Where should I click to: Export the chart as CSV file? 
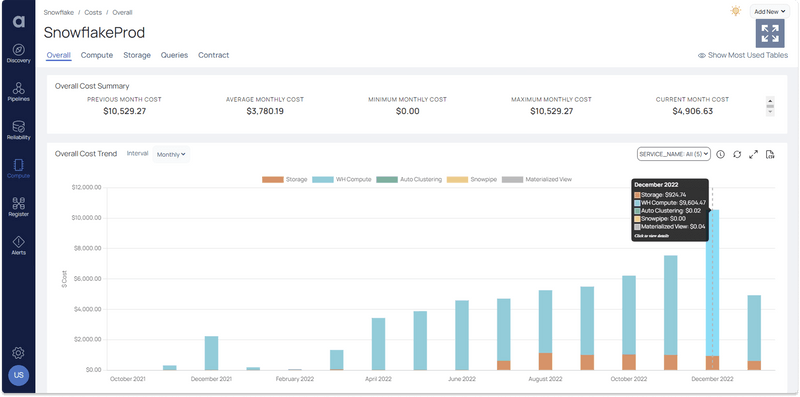pos(770,154)
